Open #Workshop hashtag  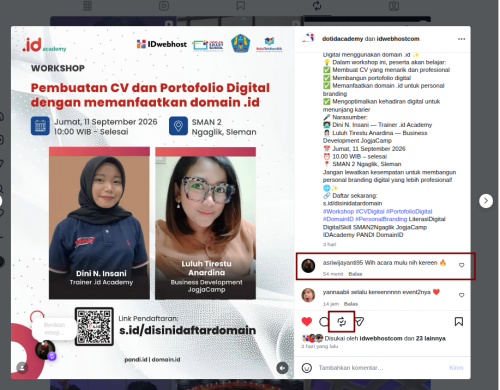pyautogui.click(x=338, y=211)
